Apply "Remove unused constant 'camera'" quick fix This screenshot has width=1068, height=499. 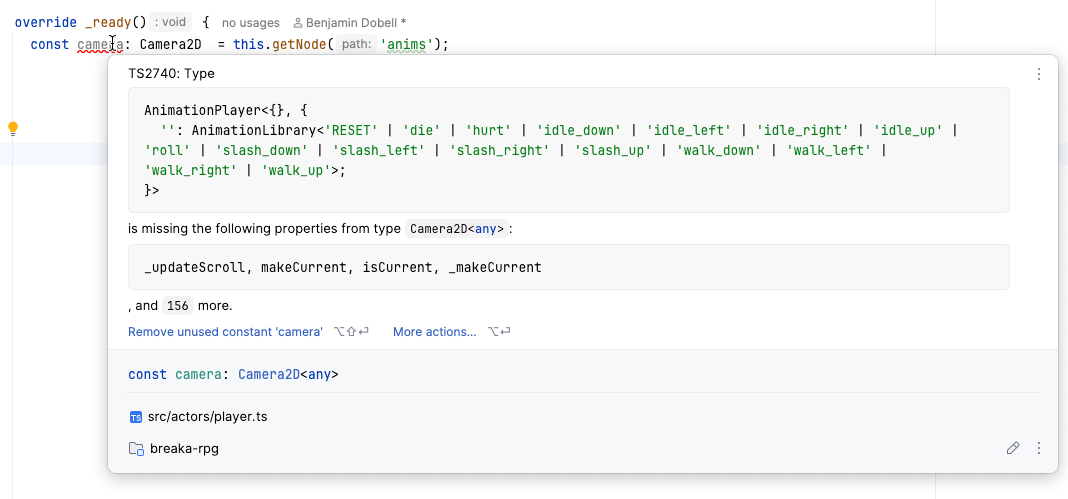(x=225, y=331)
